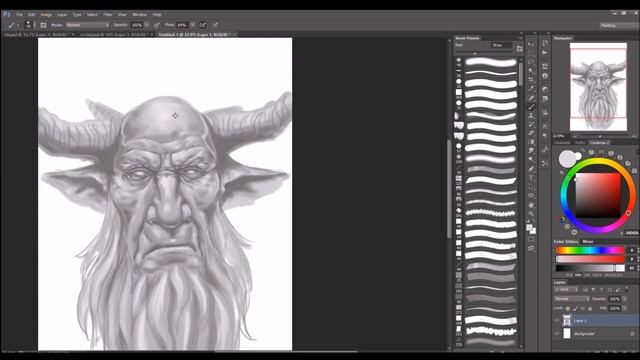
Task: Click the red saturation slider
Action: (590, 259)
